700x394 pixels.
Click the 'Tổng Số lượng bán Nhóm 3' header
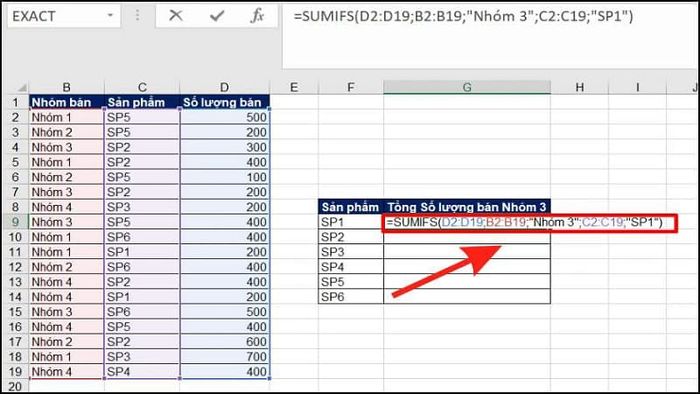point(467,207)
